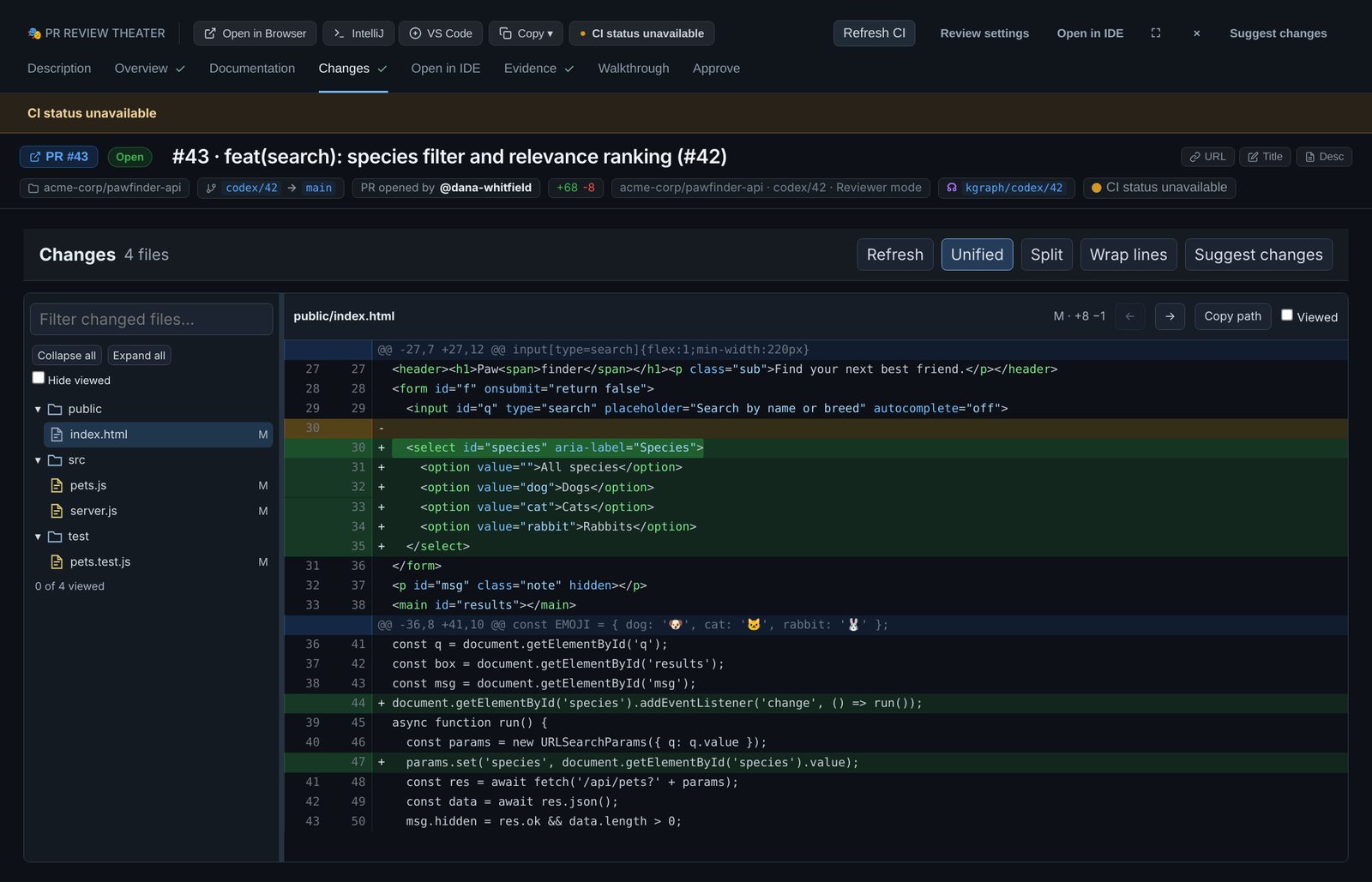Screen dimensions: 1372x882
Task: Copy PR description using Desc button
Action: (x=1324, y=157)
